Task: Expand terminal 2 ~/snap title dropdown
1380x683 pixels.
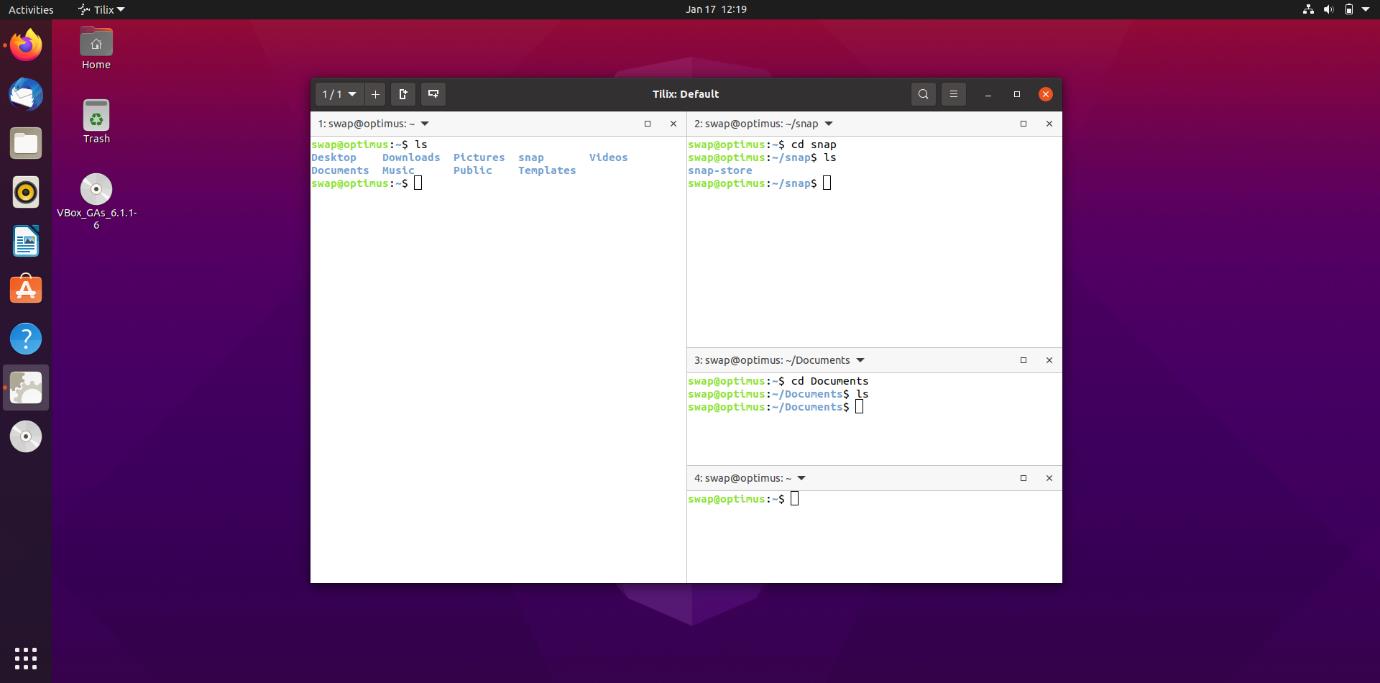Action: click(829, 124)
